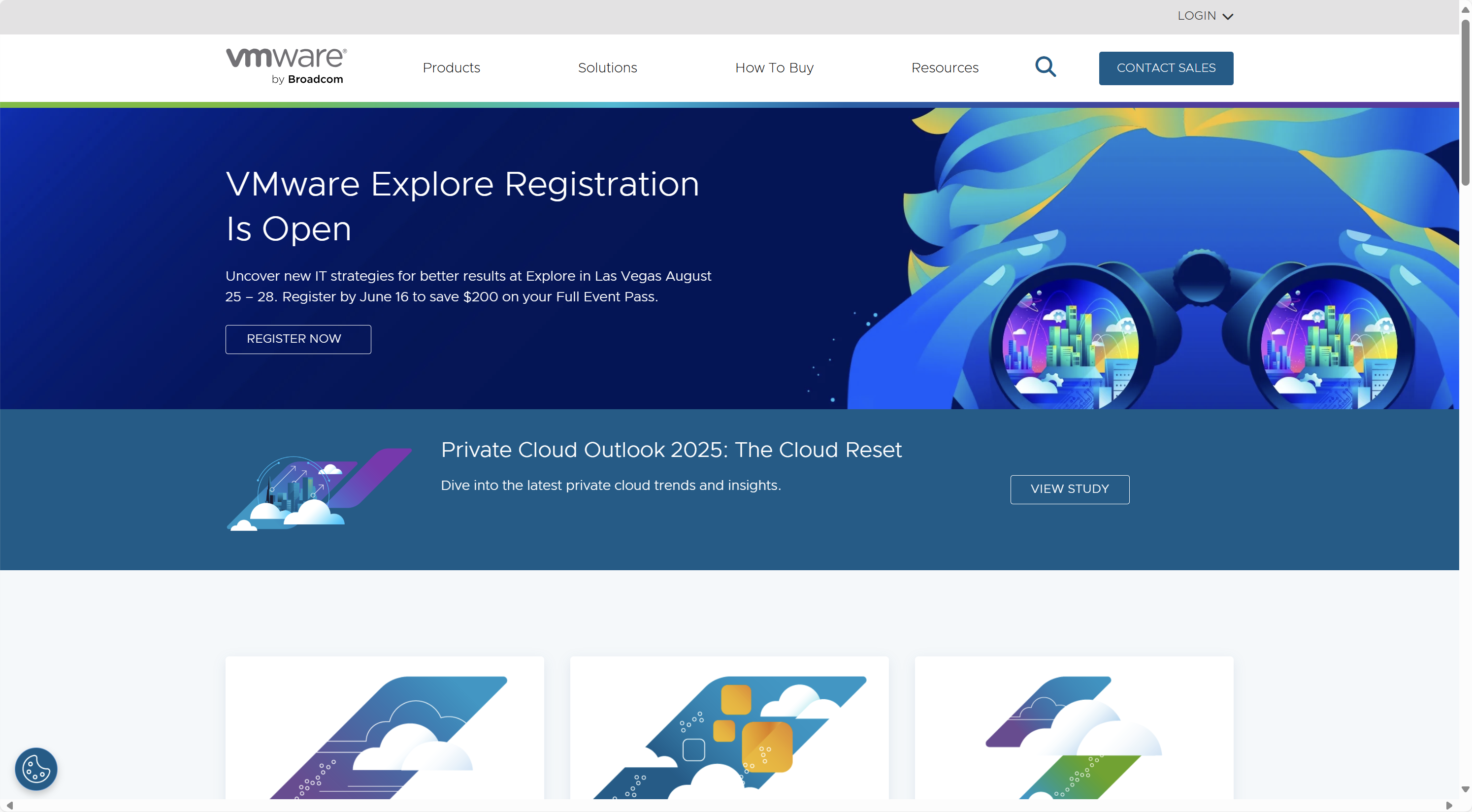The image size is (1472, 812).
Task: Open the How To Buy menu
Action: coord(774,68)
